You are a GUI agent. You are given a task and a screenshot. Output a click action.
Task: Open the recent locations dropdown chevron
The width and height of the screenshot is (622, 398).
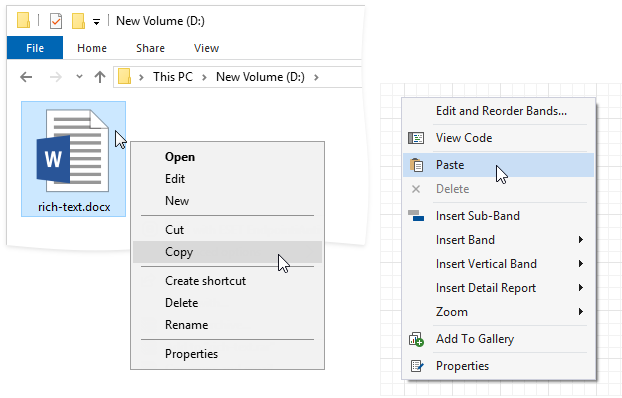tap(79, 77)
